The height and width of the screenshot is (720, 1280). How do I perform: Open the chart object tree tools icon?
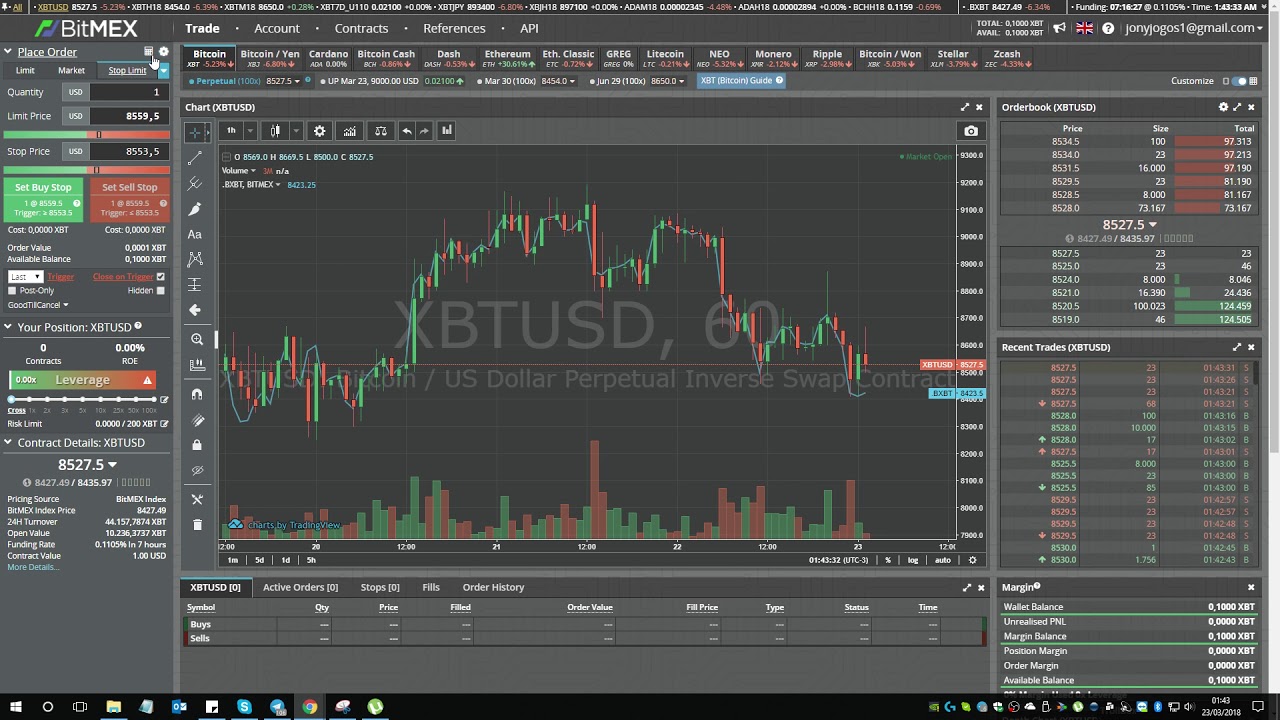click(x=197, y=499)
